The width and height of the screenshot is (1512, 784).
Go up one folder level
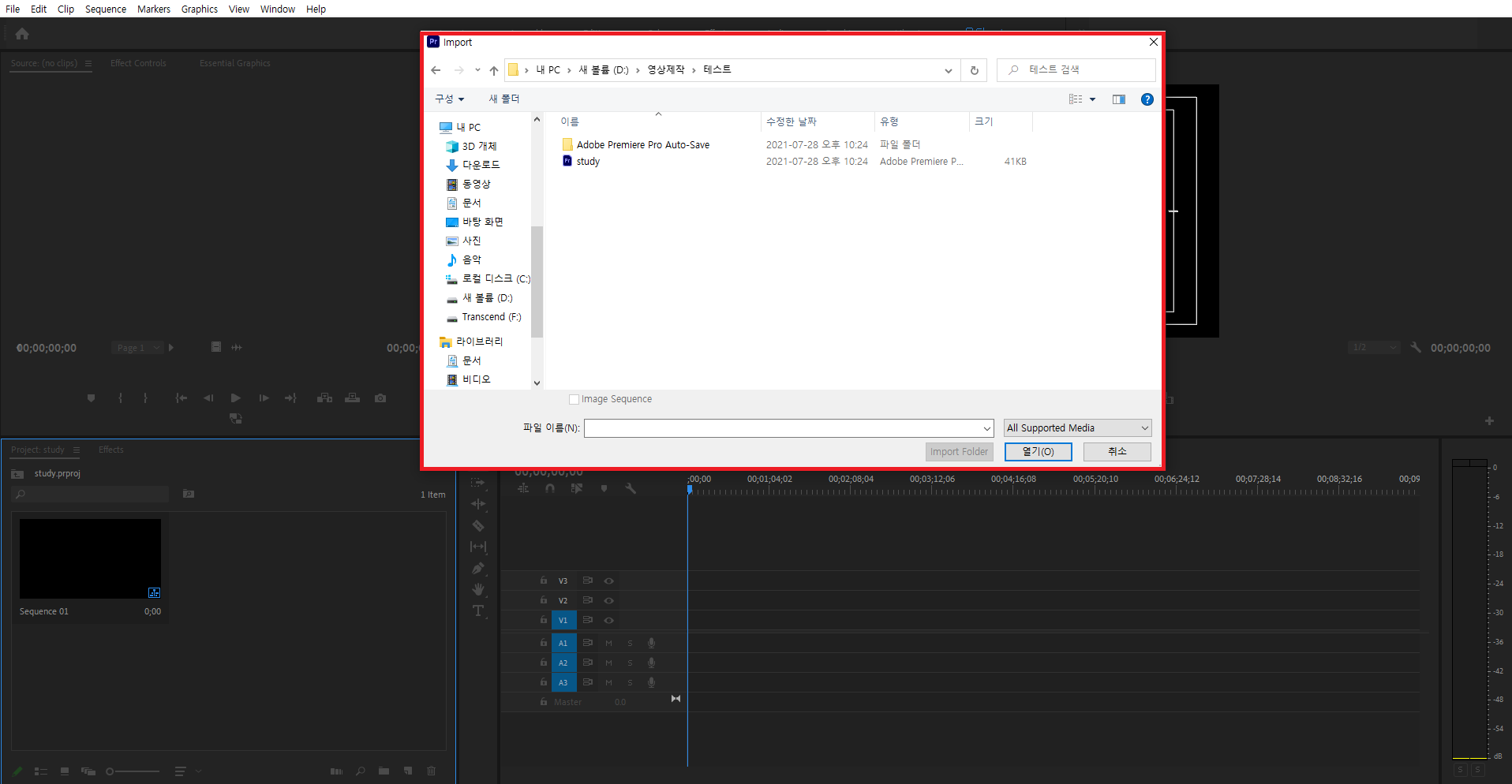(x=494, y=70)
